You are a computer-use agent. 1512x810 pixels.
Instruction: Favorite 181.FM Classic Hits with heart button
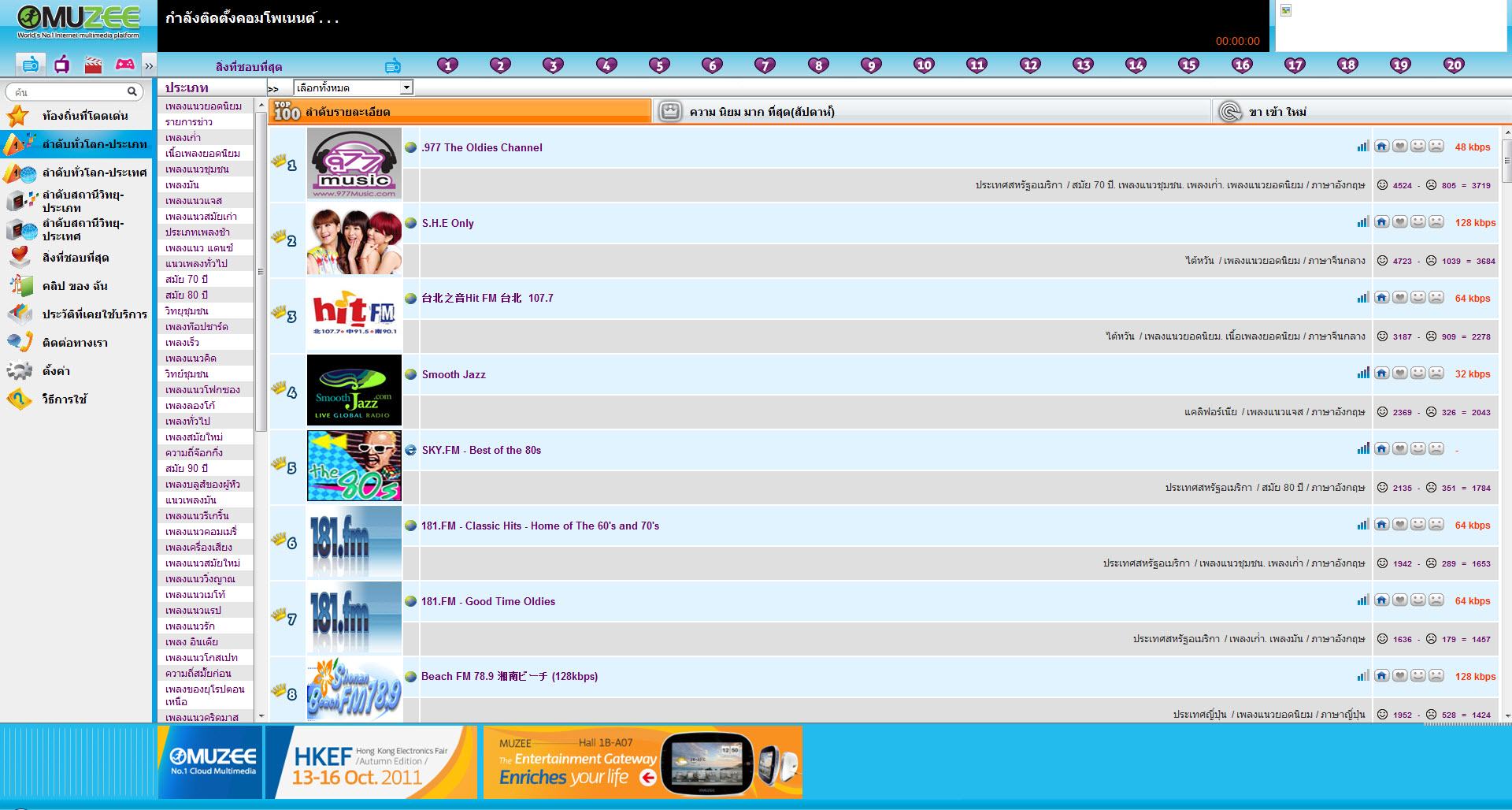[x=1399, y=525]
